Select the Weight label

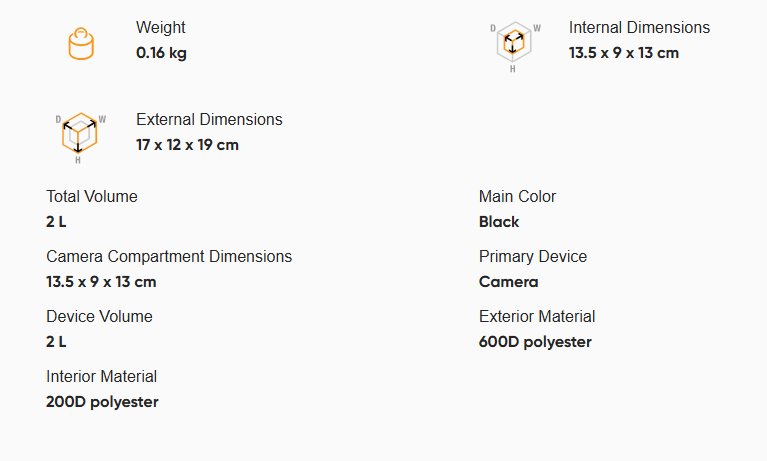160,27
